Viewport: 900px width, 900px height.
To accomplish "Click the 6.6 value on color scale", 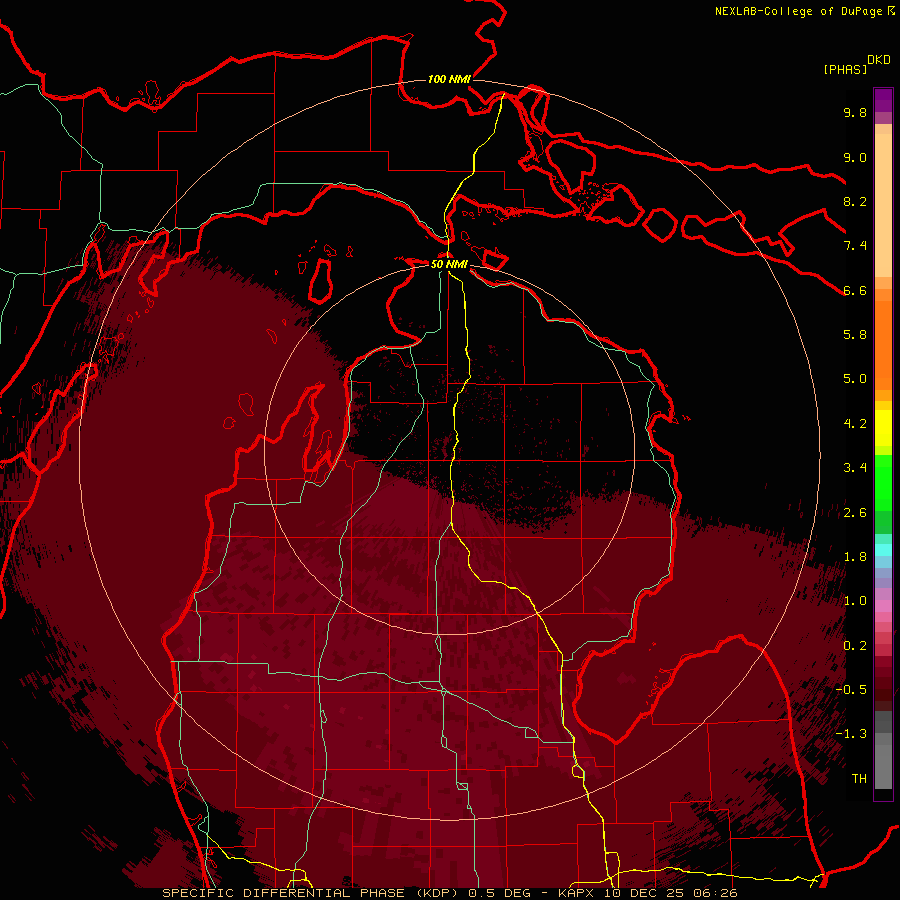I will 855,291.
